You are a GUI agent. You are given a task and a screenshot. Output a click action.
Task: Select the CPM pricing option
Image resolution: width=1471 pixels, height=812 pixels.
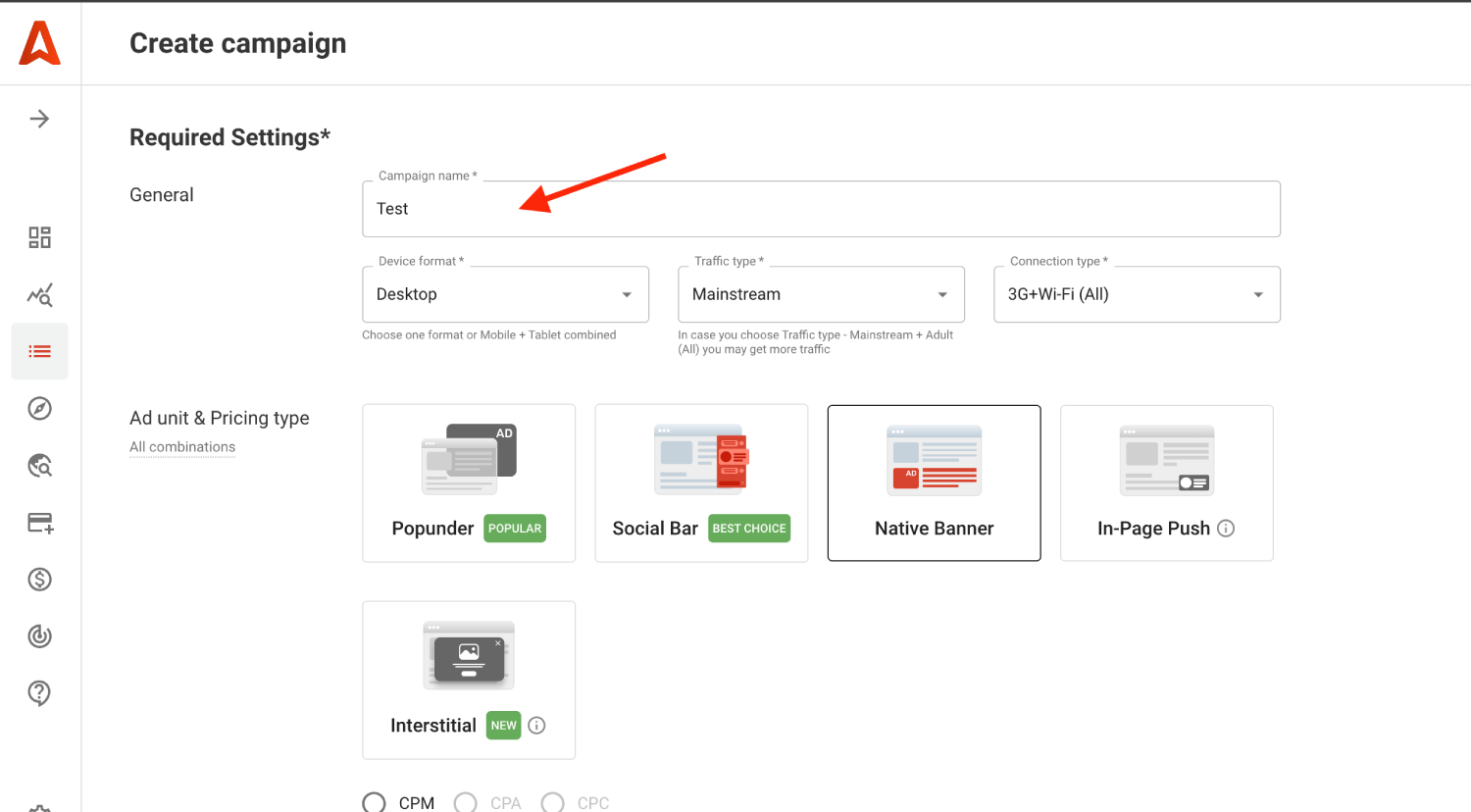pyautogui.click(x=374, y=803)
